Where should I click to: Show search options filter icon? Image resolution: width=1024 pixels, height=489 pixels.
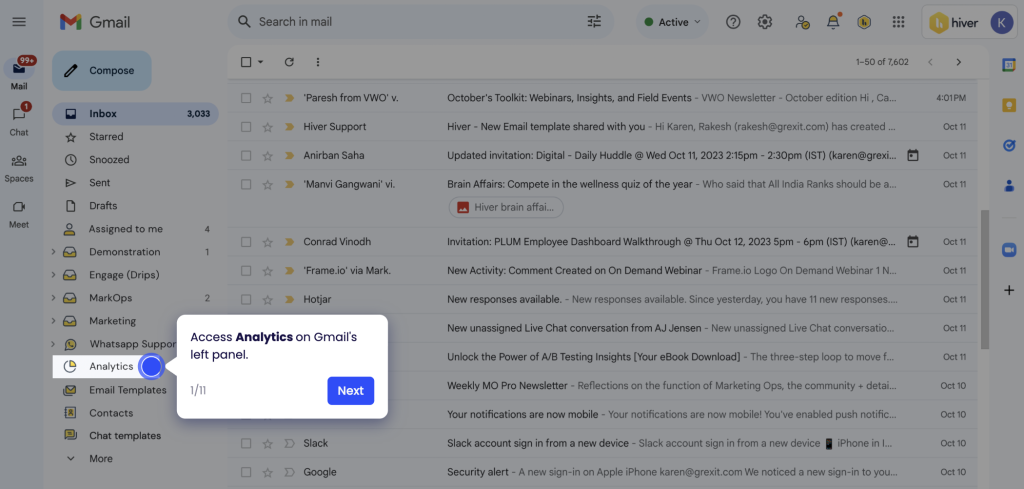pyautogui.click(x=595, y=22)
